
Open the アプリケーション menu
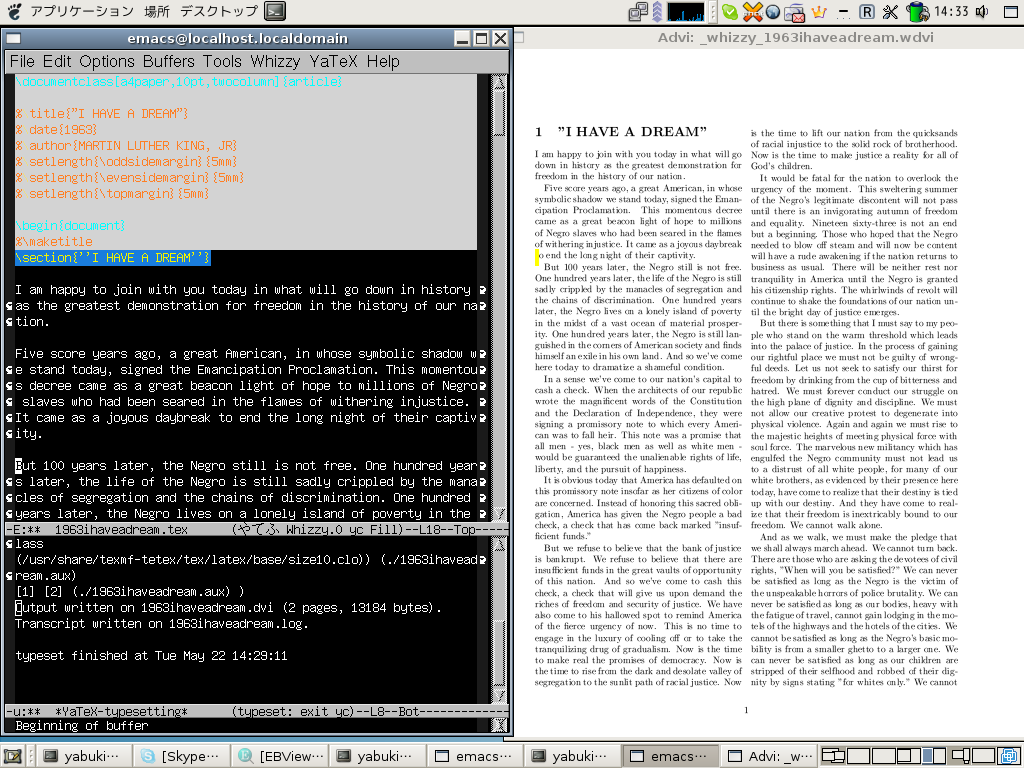[82, 11]
